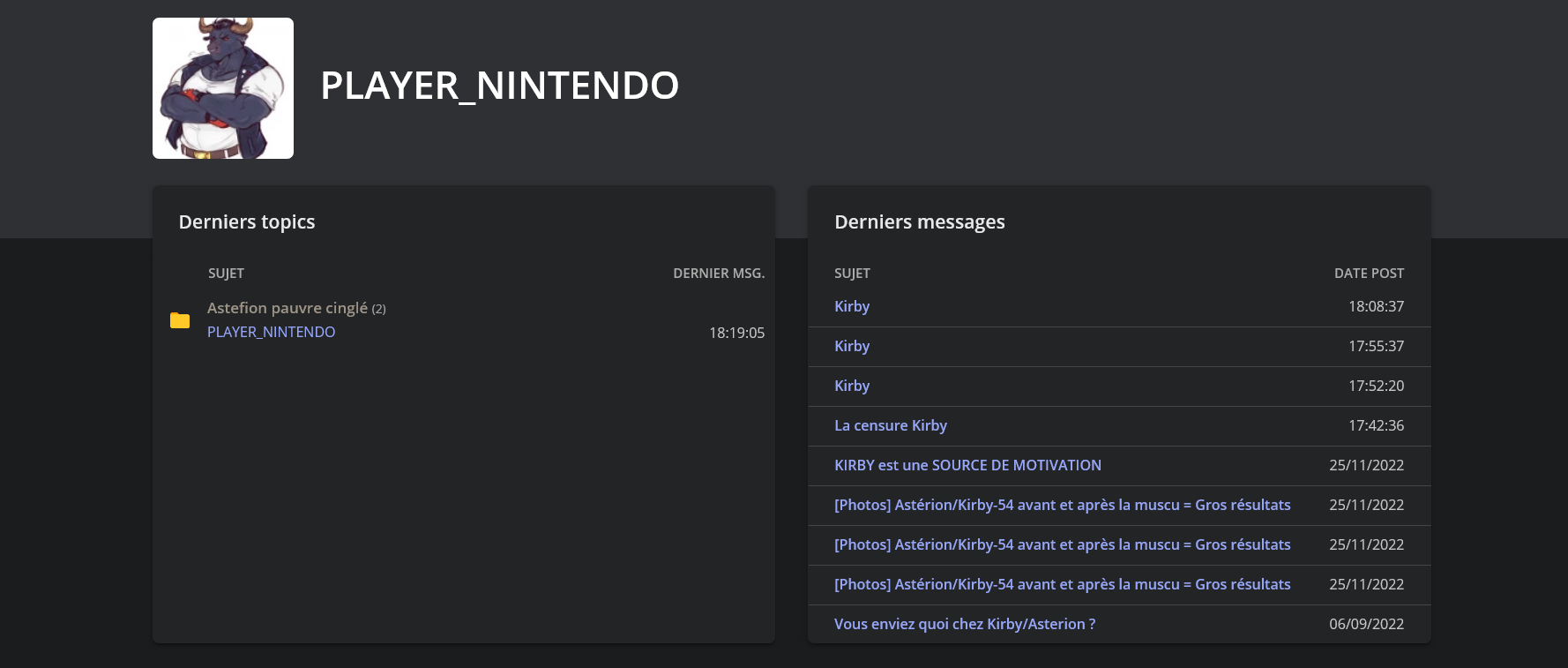
Task: Click the SUJET column header in Derniers messages
Action: pyautogui.click(x=852, y=274)
